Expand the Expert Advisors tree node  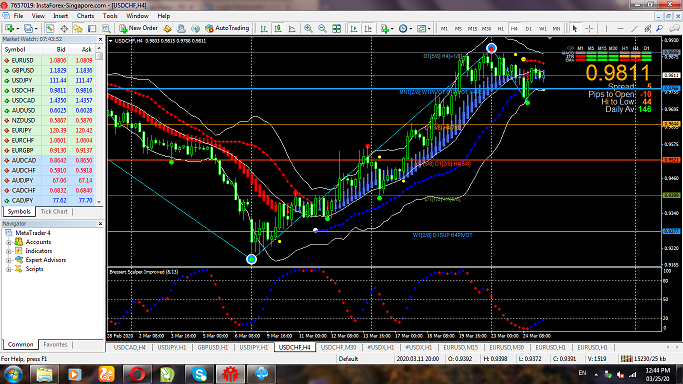(x=8, y=260)
